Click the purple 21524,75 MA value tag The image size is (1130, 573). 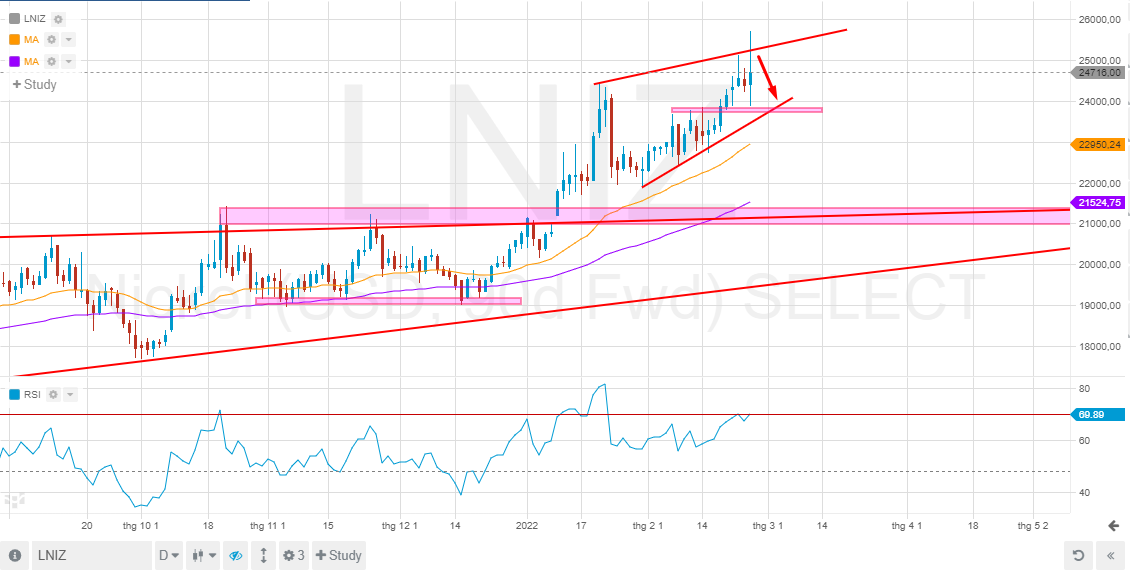pyautogui.click(x=1098, y=203)
